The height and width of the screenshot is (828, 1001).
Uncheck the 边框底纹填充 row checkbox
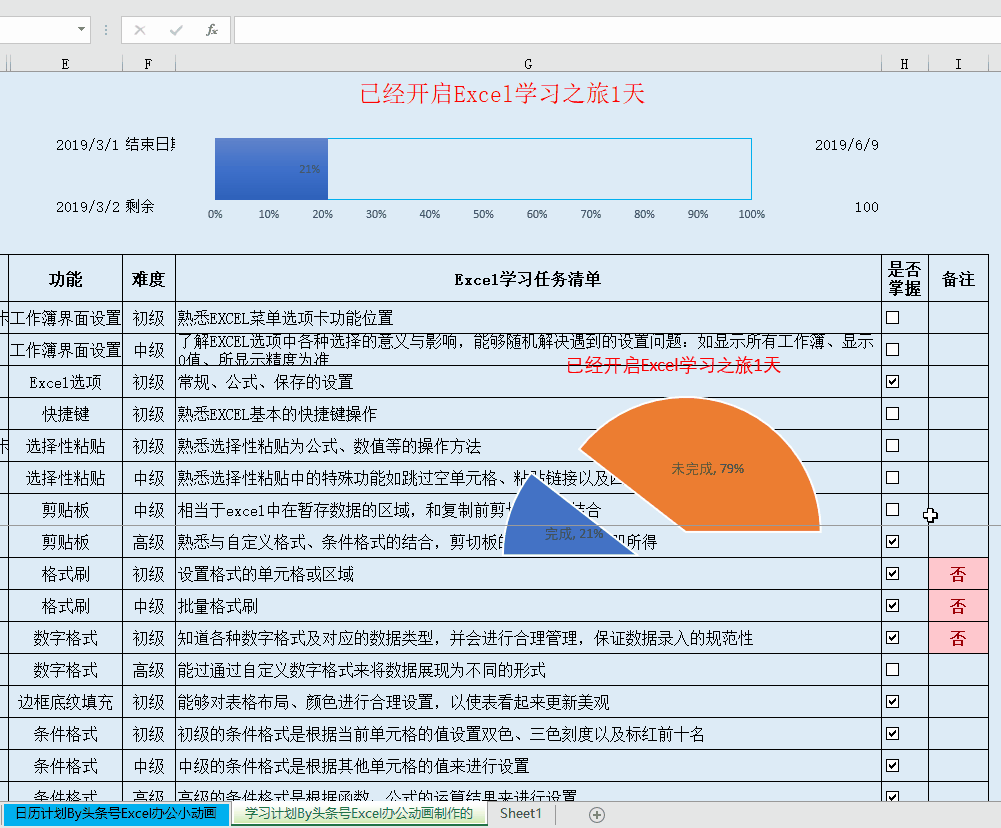tap(892, 702)
